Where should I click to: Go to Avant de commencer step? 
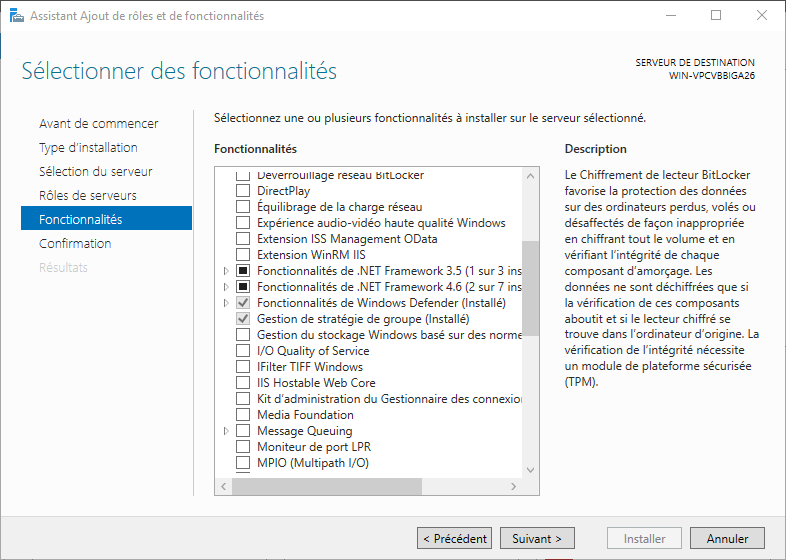[x=99, y=123]
